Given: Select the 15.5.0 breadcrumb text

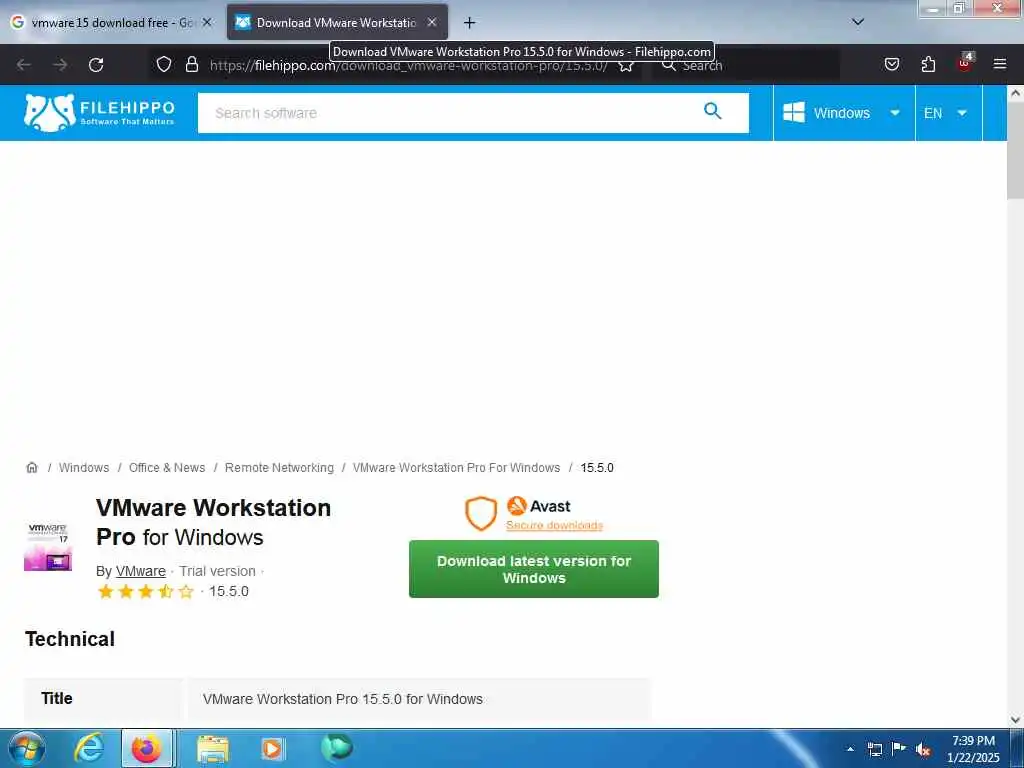Looking at the screenshot, I should [597, 468].
